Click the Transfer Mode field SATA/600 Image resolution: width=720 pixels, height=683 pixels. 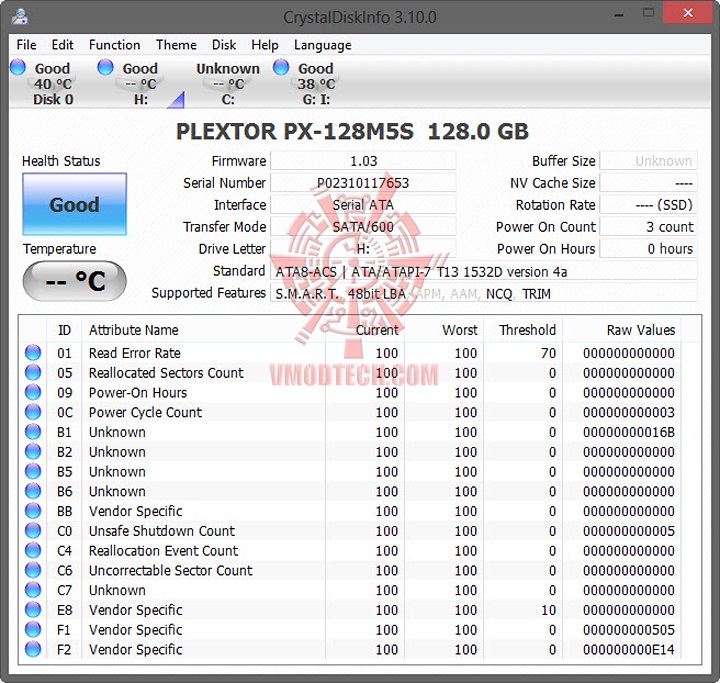pyautogui.click(x=363, y=227)
